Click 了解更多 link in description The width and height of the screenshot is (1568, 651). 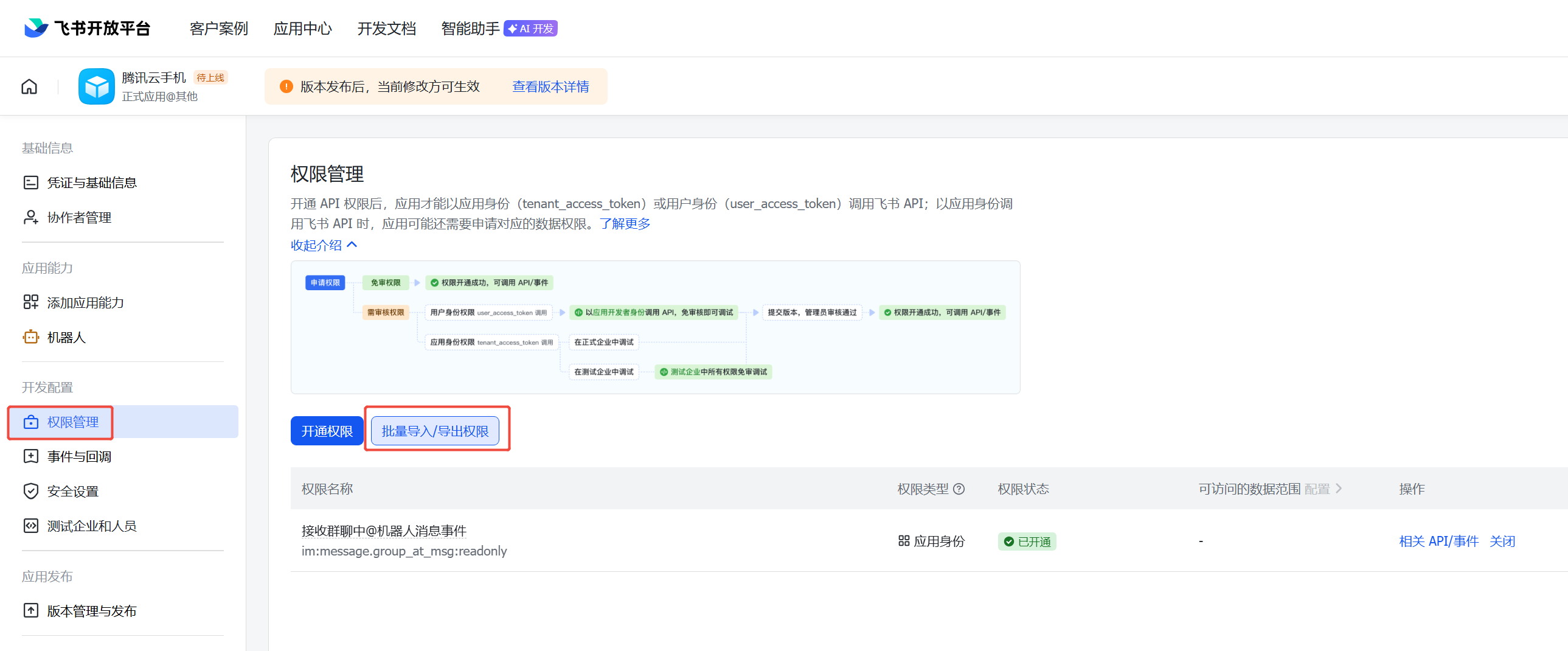click(625, 223)
